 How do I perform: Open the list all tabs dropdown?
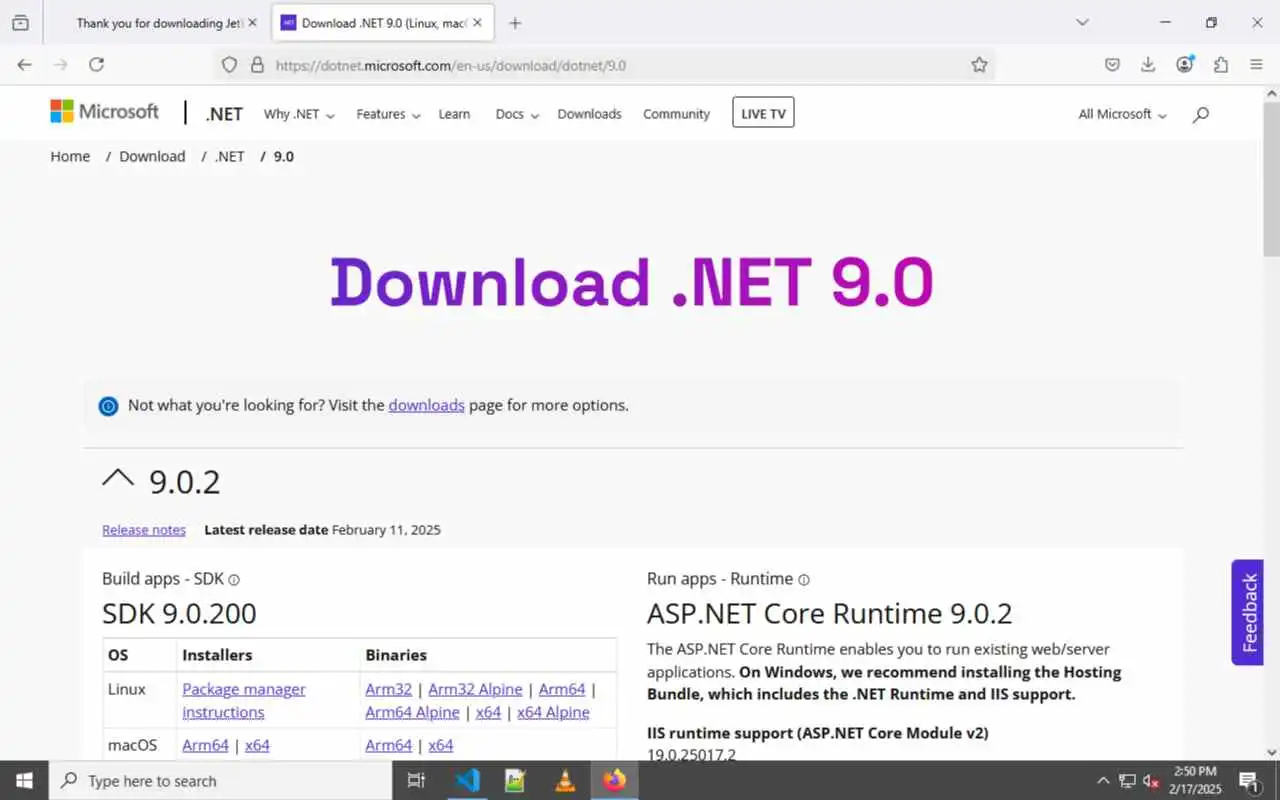pos(1082,22)
